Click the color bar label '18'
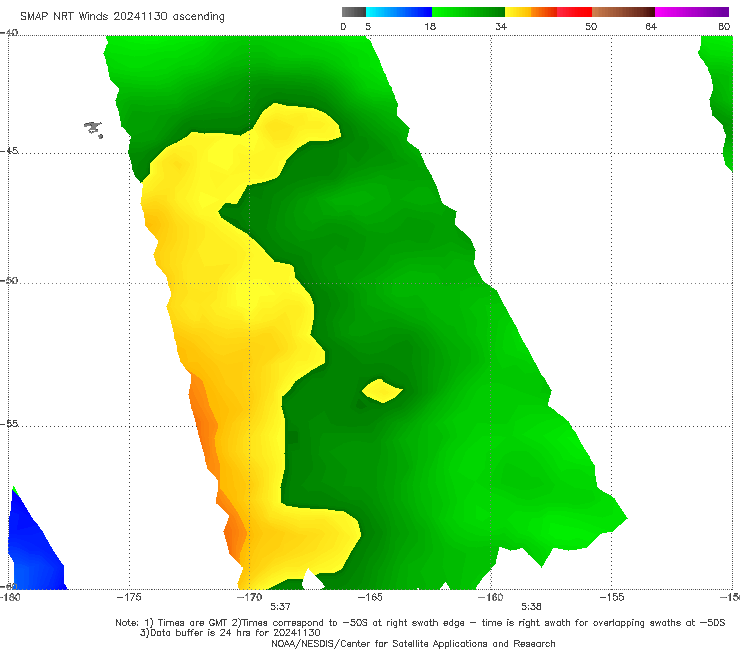Screen dimensions: 740x650 [x=430, y=26]
